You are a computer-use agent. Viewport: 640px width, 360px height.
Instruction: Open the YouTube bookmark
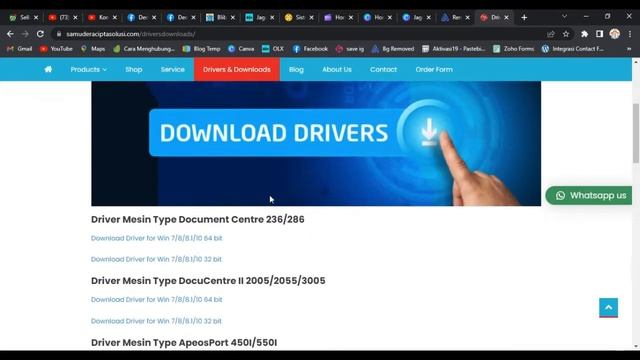[x=56, y=49]
